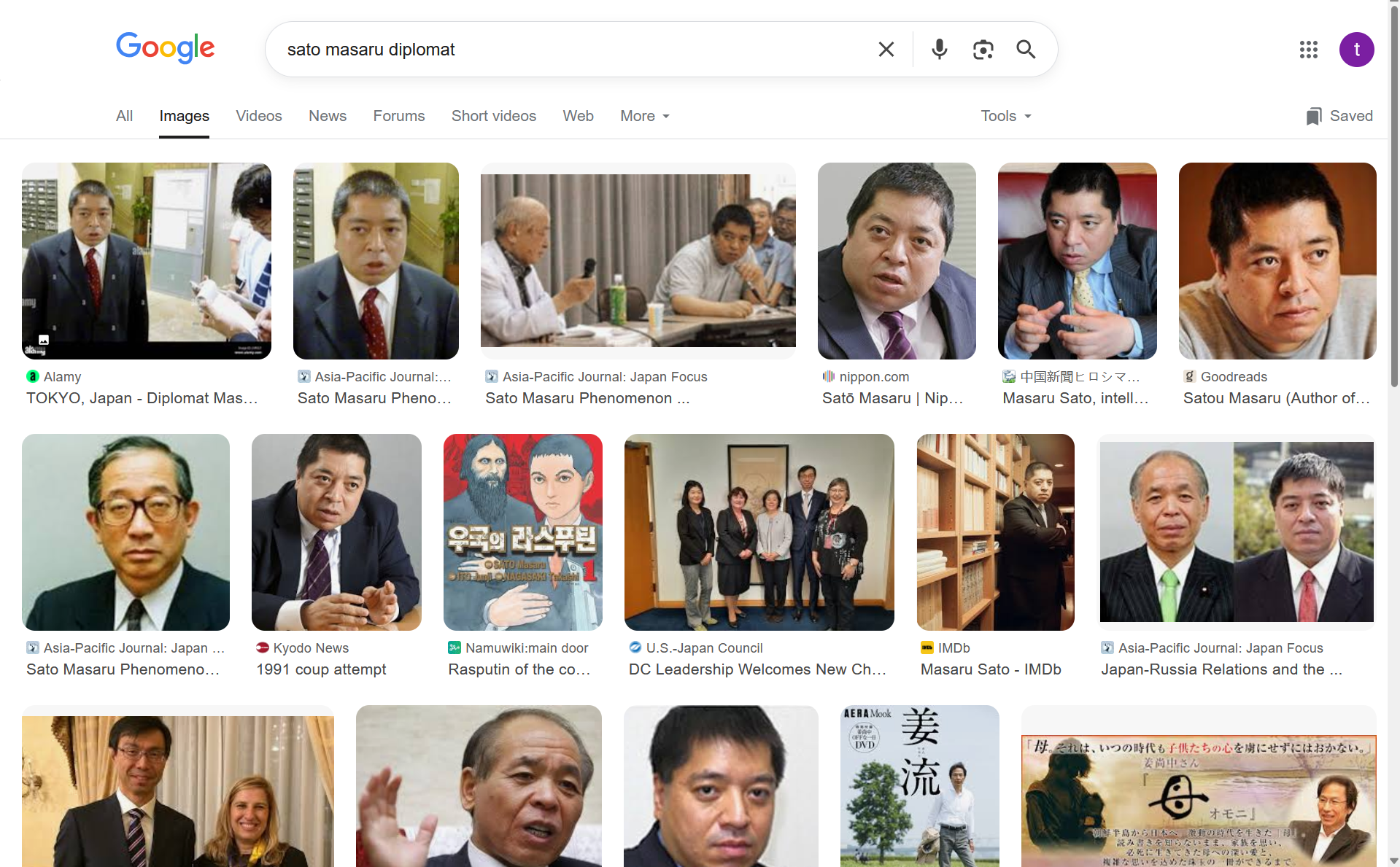This screenshot has height=867, width=1400.
Task: Click the nippon.com source favicon
Action: click(829, 377)
